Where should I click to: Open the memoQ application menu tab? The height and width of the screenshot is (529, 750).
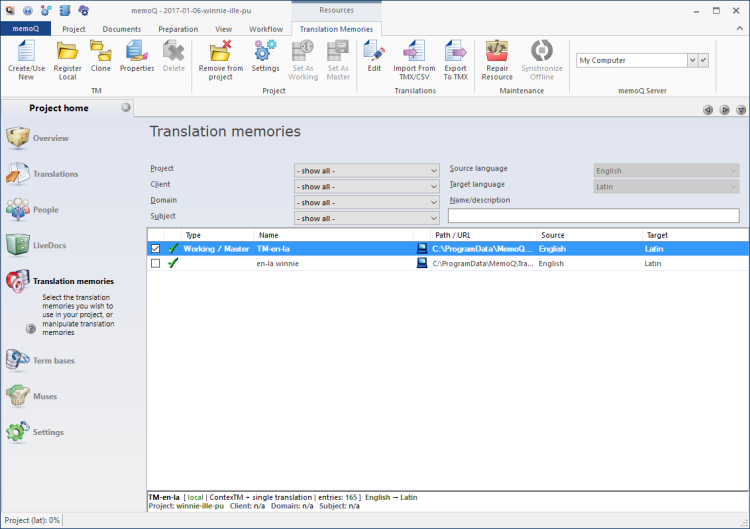(26, 29)
